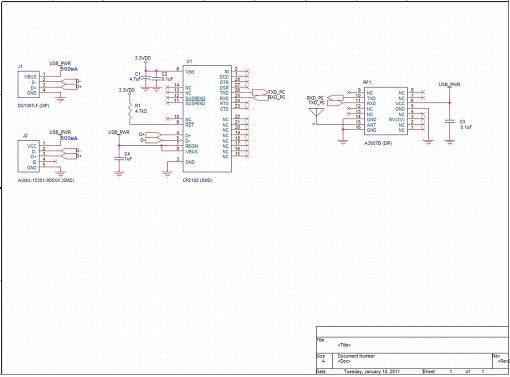Click the part number label below J2
The image size is (510, 377).
point(46,180)
